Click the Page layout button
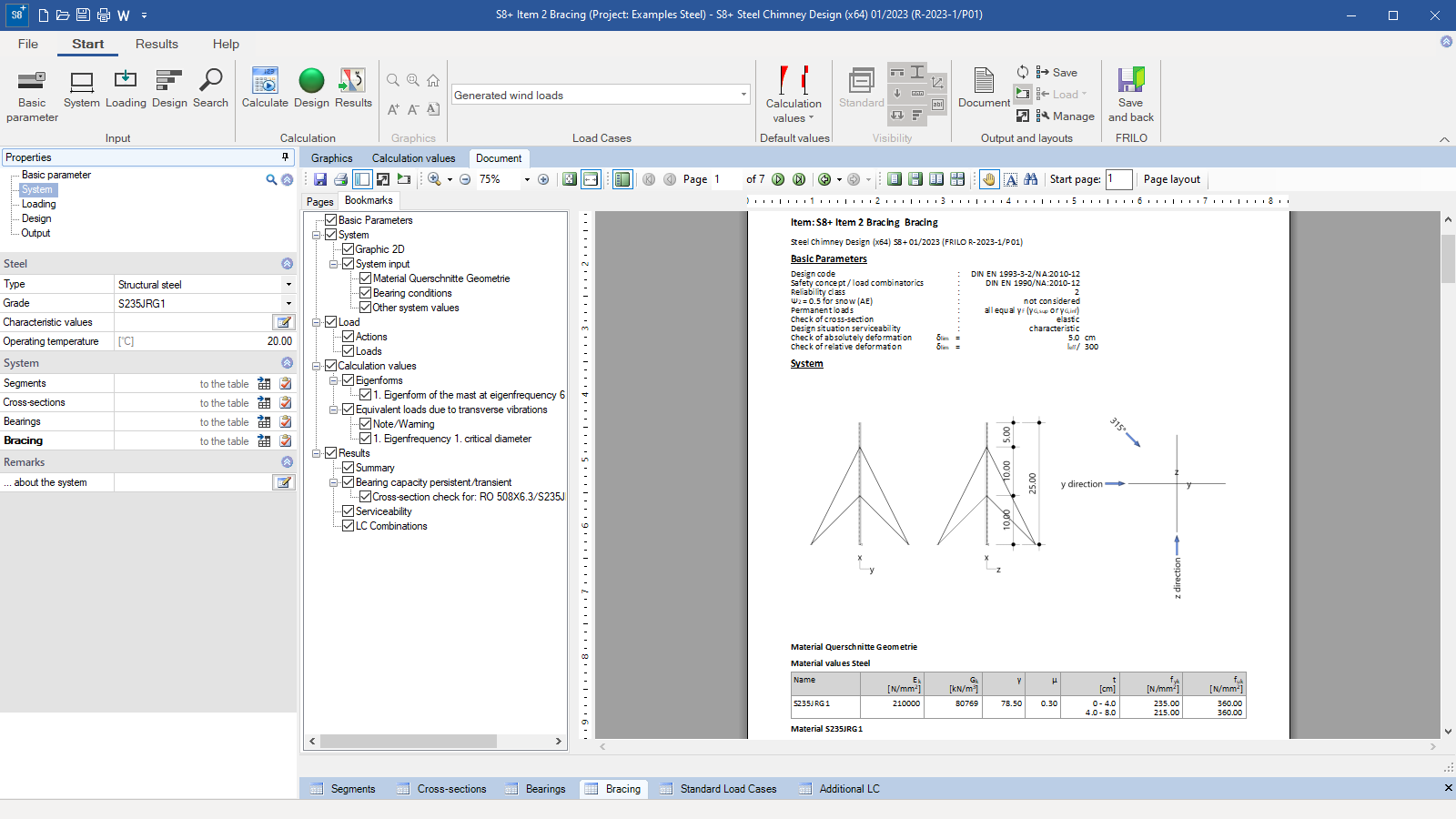 [x=1172, y=179]
